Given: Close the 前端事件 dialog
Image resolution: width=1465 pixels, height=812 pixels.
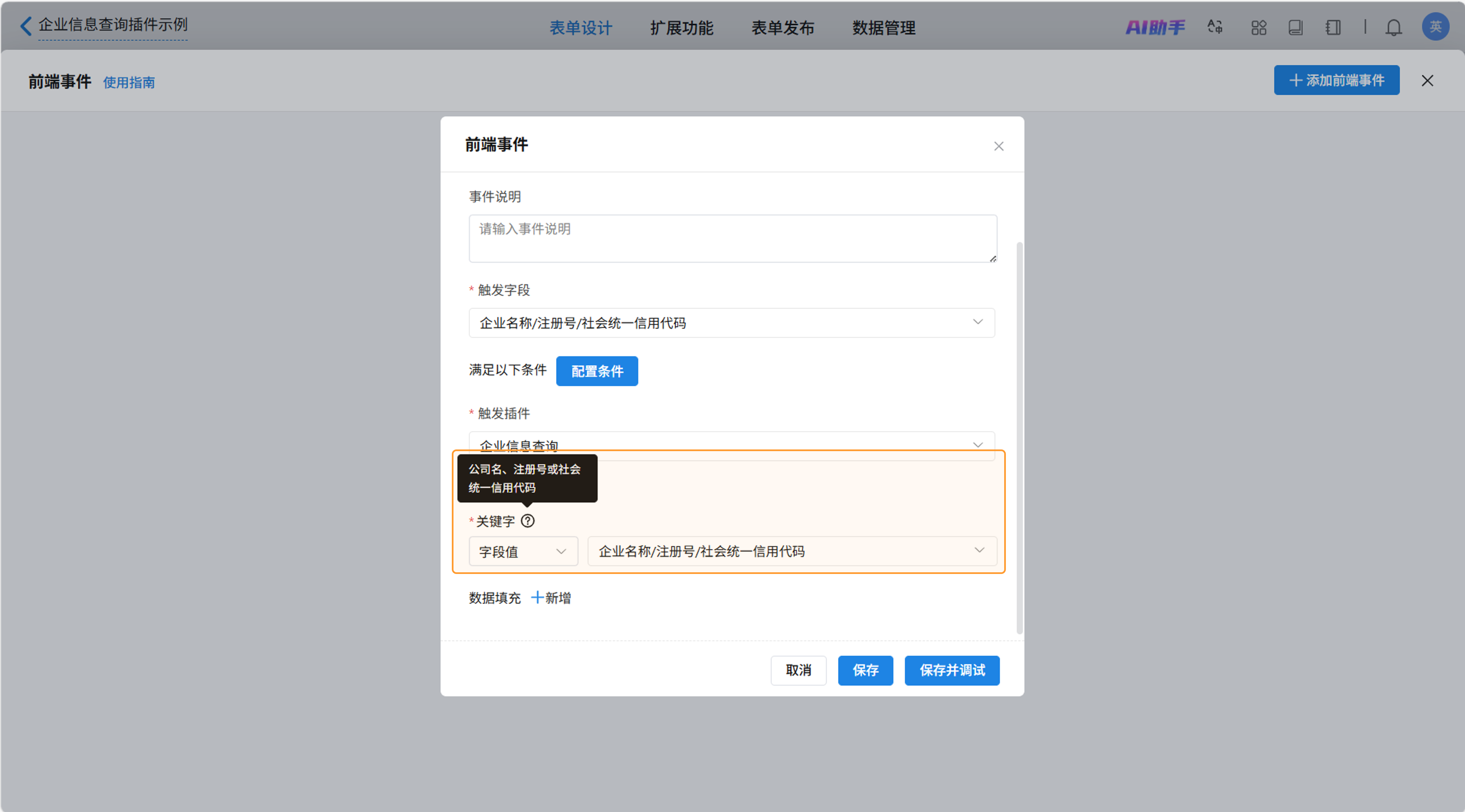Looking at the screenshot, I should coord(999,146).
